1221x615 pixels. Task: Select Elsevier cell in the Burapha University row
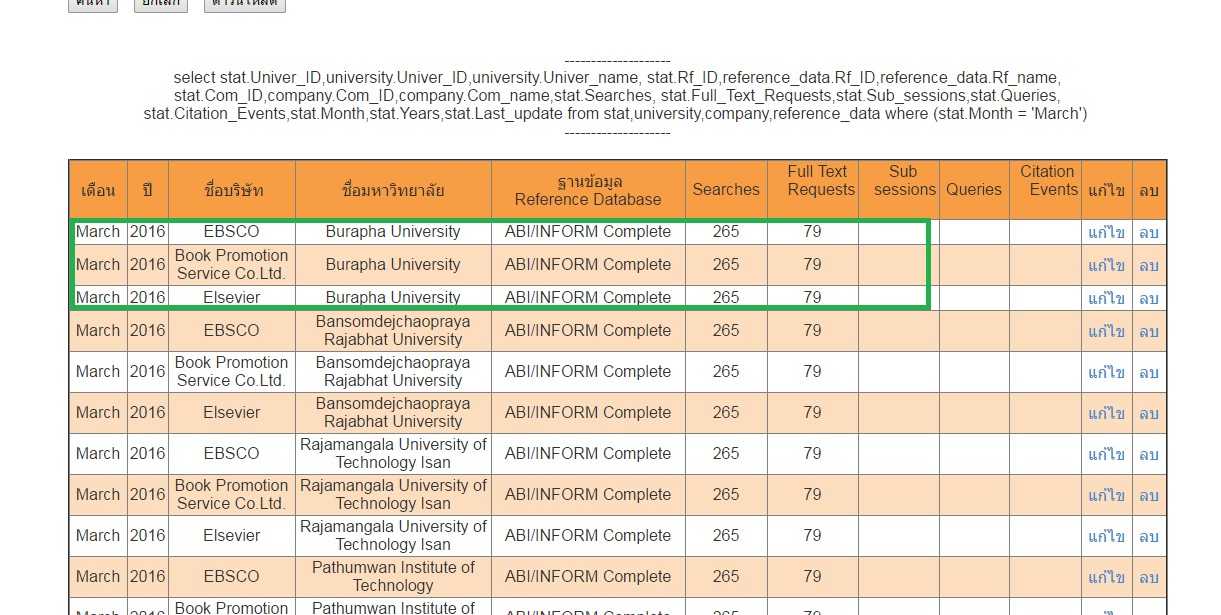(232, 298)
